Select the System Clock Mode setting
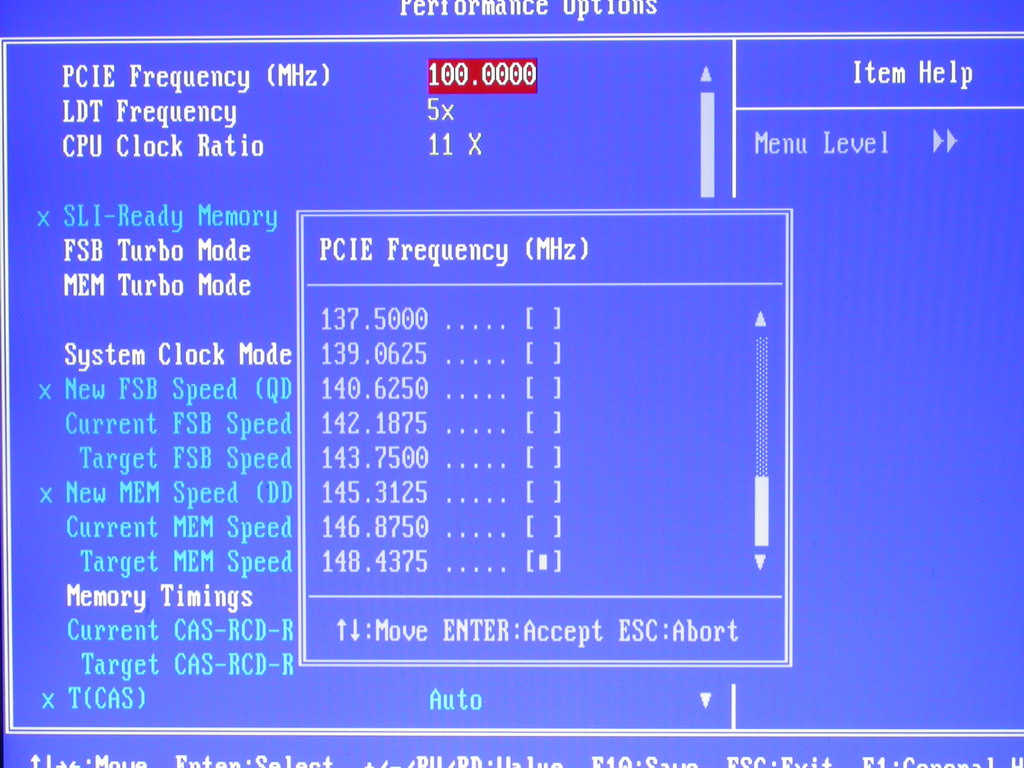 coord(178,355)
